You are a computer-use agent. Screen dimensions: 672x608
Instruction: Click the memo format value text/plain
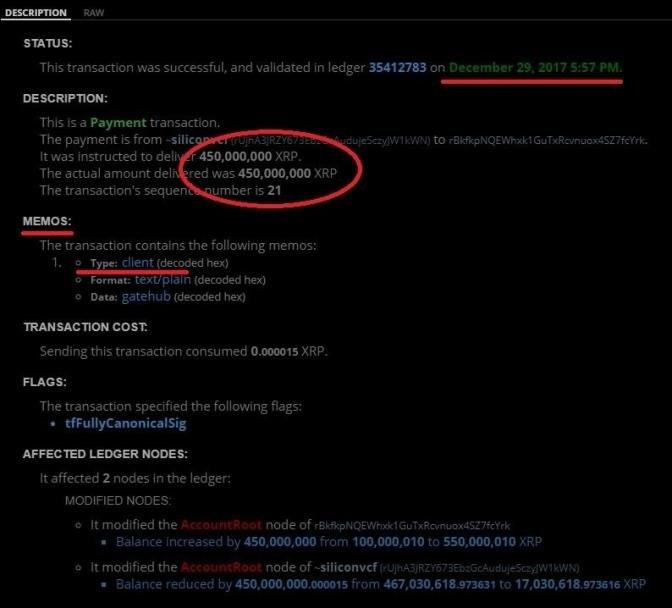point(162,280)
